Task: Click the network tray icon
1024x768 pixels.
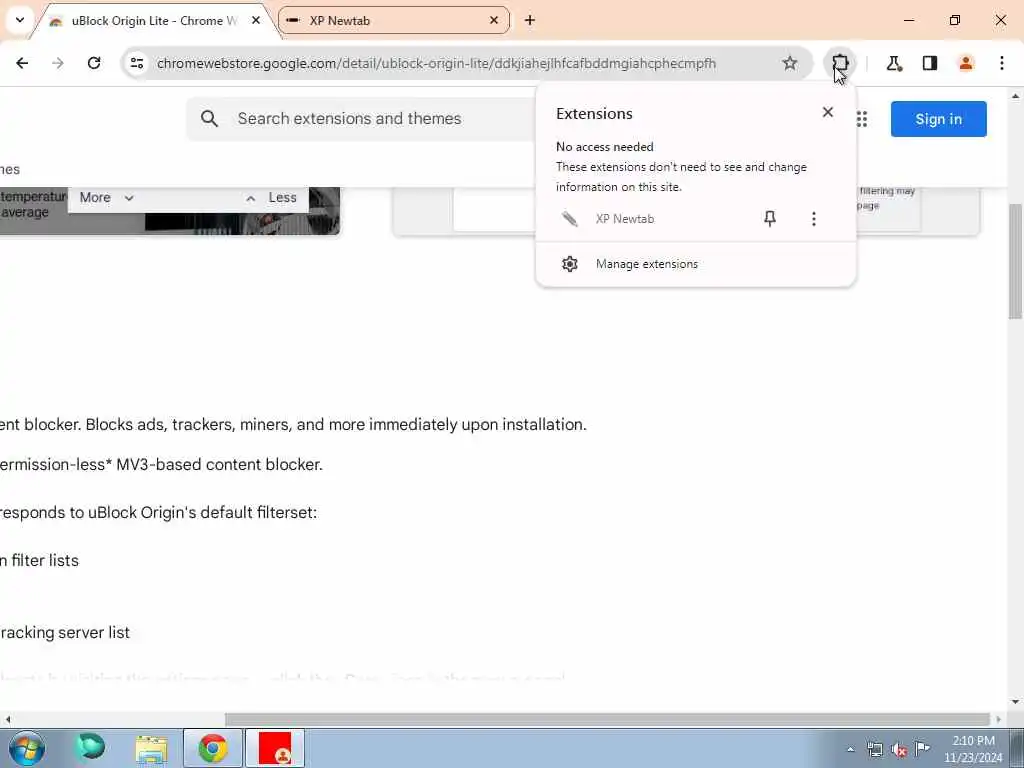Action: 874,750
